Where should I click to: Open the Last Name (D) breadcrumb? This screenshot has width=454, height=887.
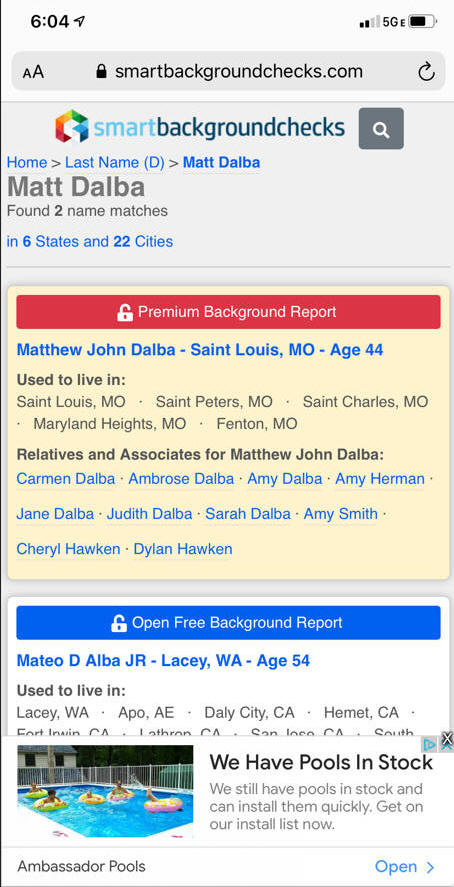coord(115,162)
